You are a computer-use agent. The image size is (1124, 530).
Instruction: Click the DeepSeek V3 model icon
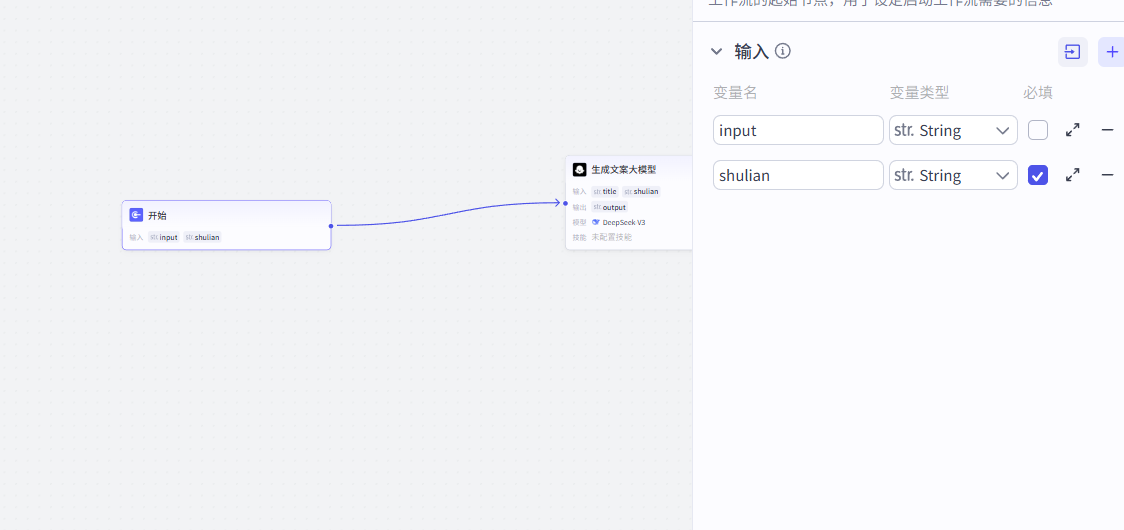pyautogui.click(x=596, y=222)
